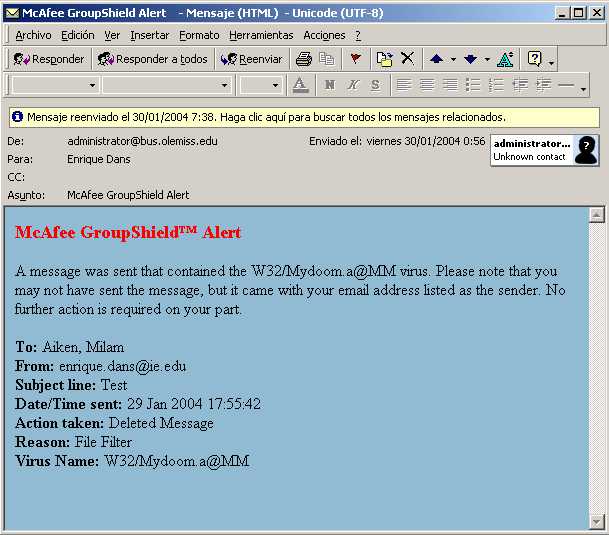The height and width of the screenshot is (535, 609).
Task: Open the Archivo menu
Action: [33, 35]
